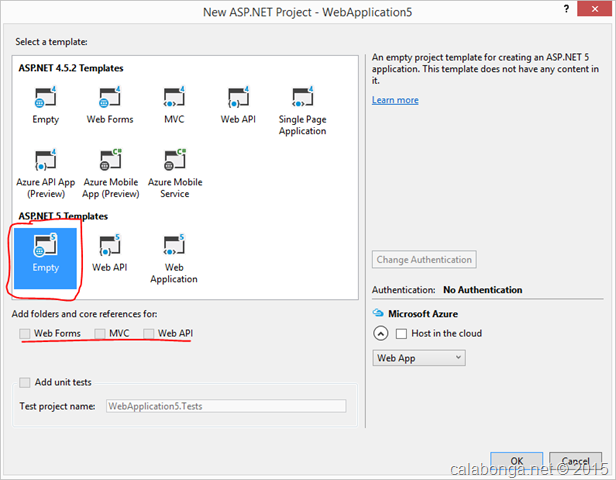Select the ASP.NET 4.5.2 Web API template icon
Viewport: 616px width, 480px height.
pyautogui.click(x=238, y=97)
